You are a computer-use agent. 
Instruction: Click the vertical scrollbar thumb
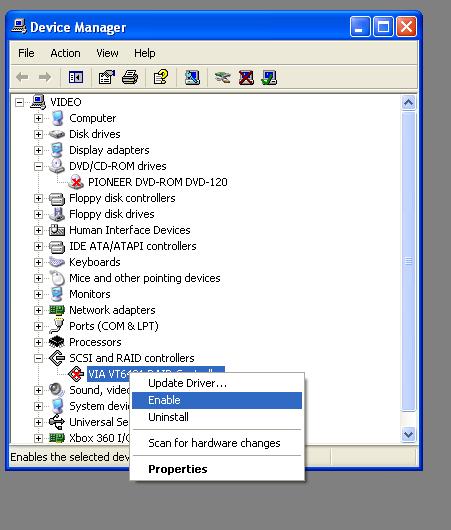[408, 261]
